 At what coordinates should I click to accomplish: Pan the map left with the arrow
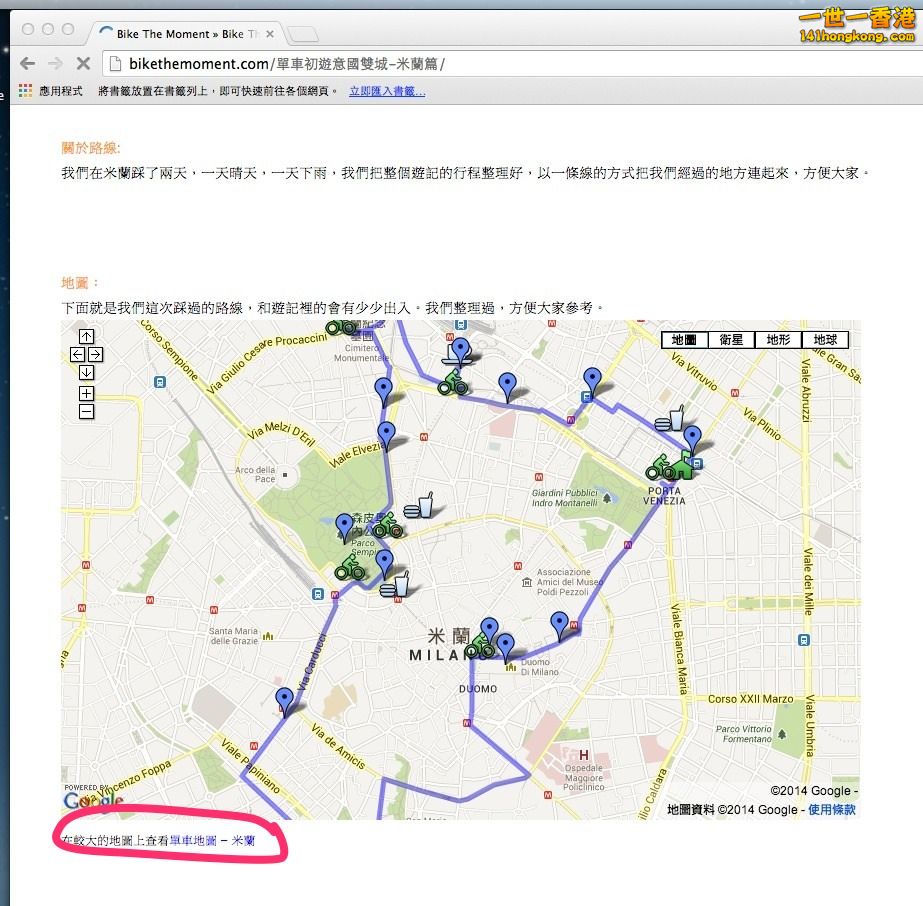(x=77, y=355)
